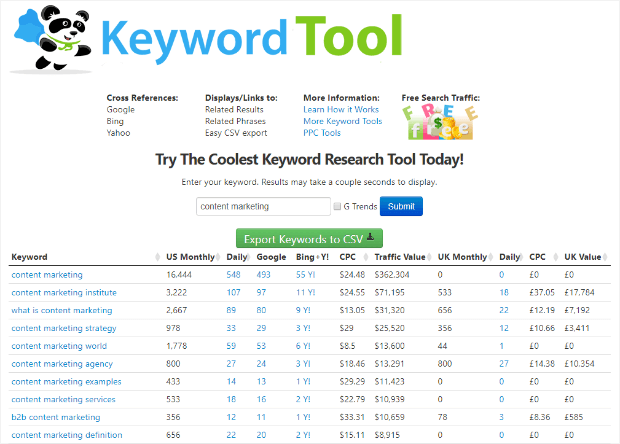Click the Submit button

click(x=401, y=206)
